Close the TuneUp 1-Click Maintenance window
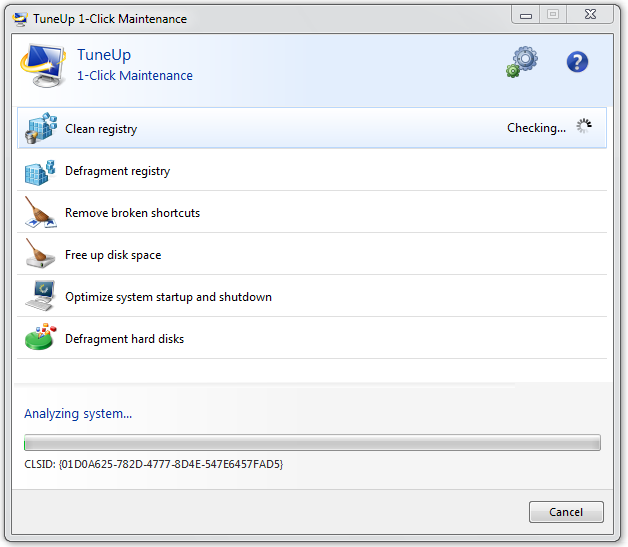The image size is (628, 547). click(x=590, y=15)
